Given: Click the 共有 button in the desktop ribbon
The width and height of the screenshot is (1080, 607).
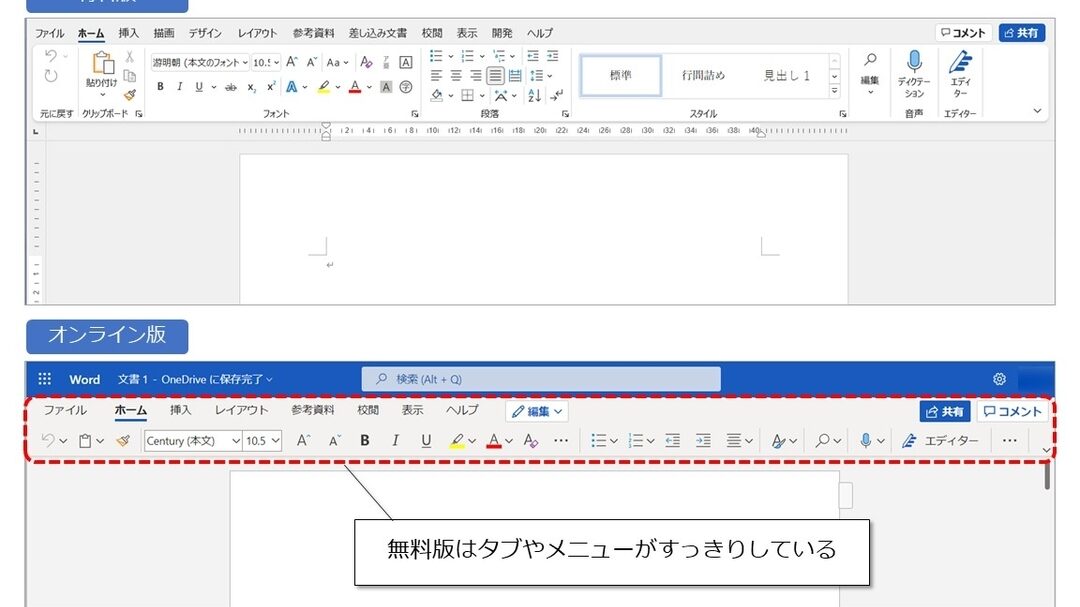Looking at the screenshot, I should (1021, 33).
